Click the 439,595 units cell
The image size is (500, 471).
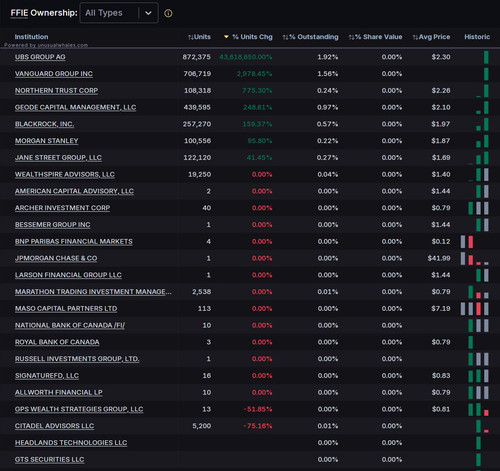point(197,107)
